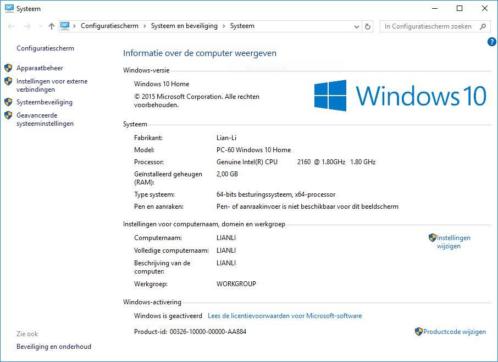Click Instellingen wijzigen link
Image resolution: width=498 pixels, height=362 pixels.
tap(453, 242)
